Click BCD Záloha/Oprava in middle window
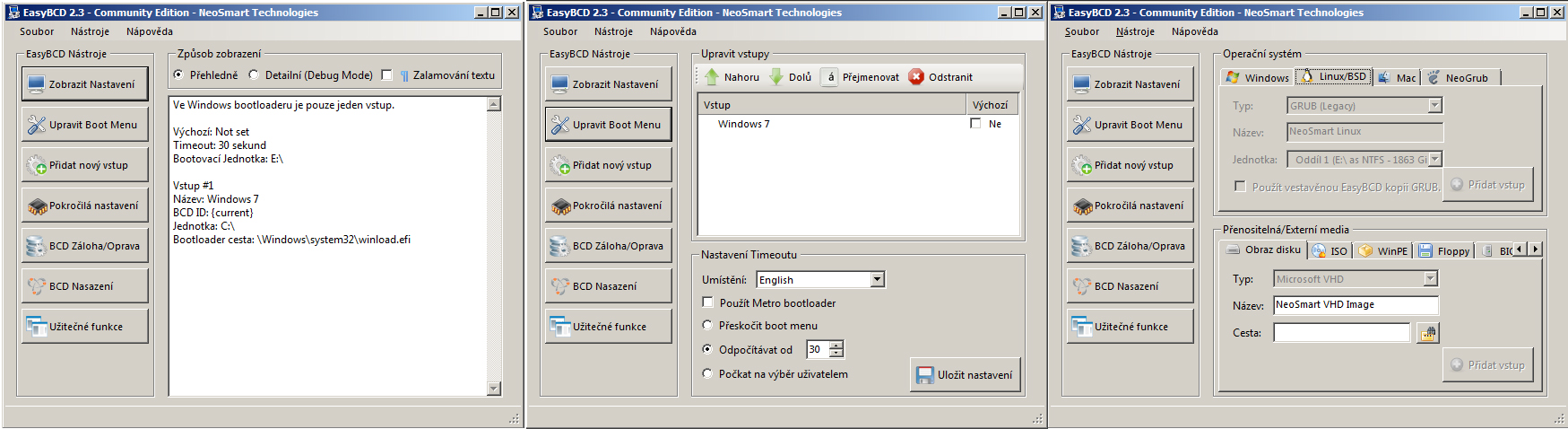Screen dimensions: 1568x429 pos(609,246)
